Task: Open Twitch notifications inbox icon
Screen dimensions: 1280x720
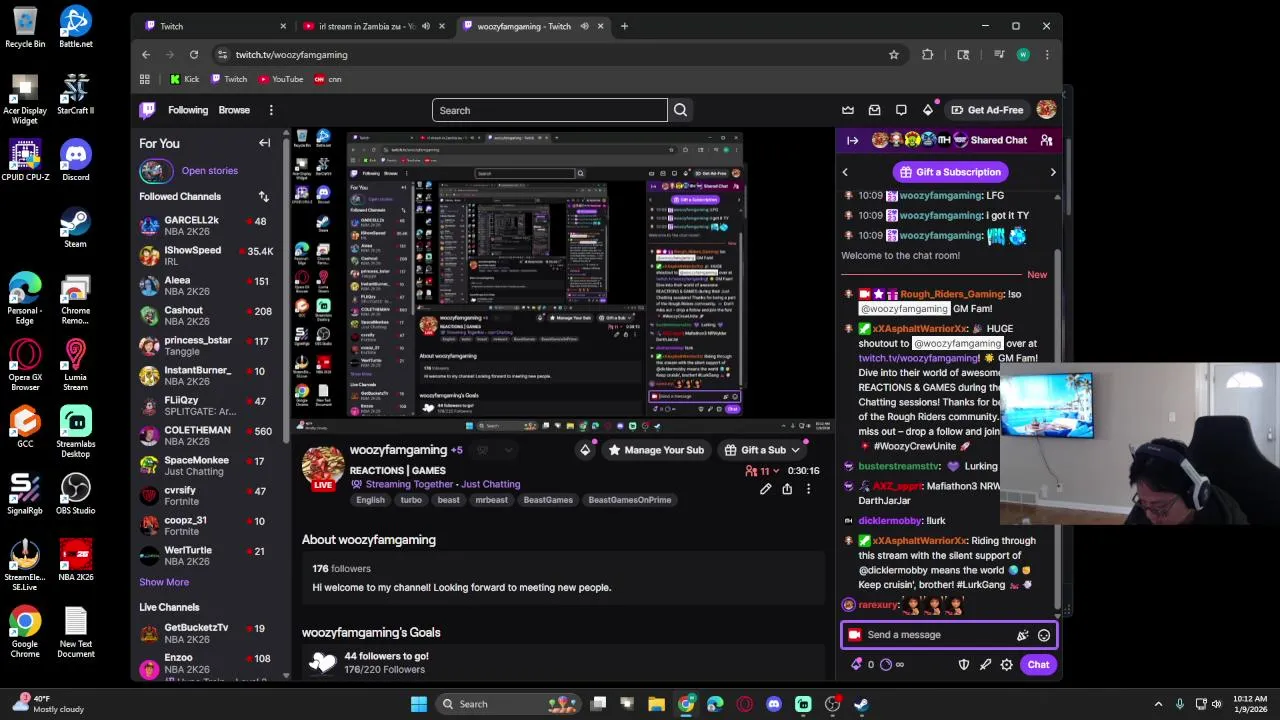Action: (875, 110)
